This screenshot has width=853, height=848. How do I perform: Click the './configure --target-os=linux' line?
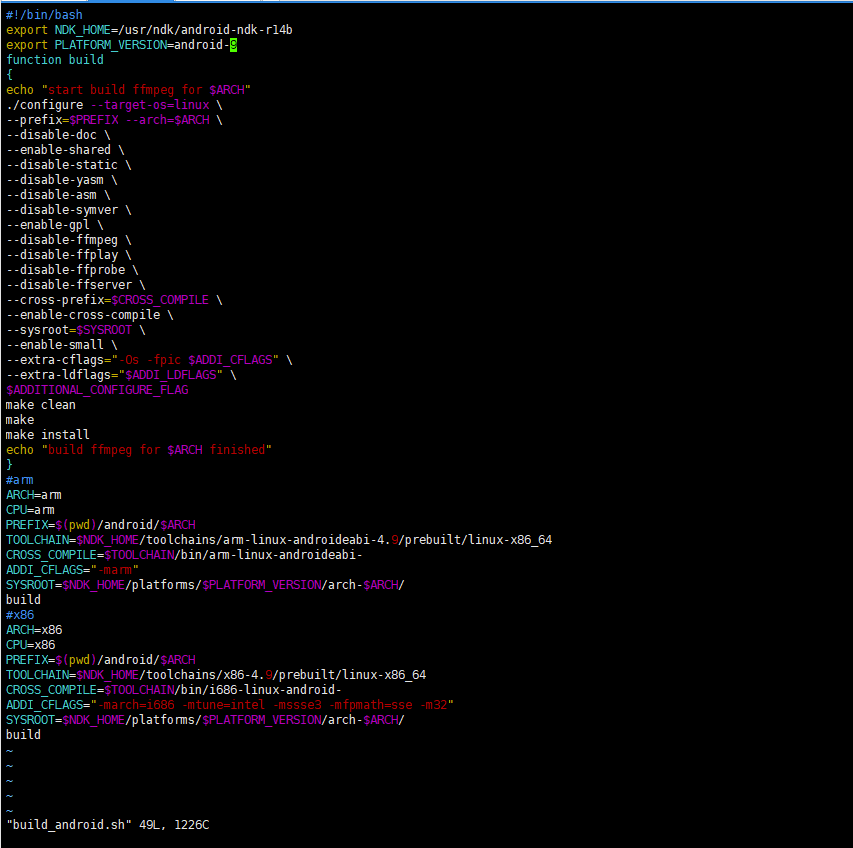point(114,105)
